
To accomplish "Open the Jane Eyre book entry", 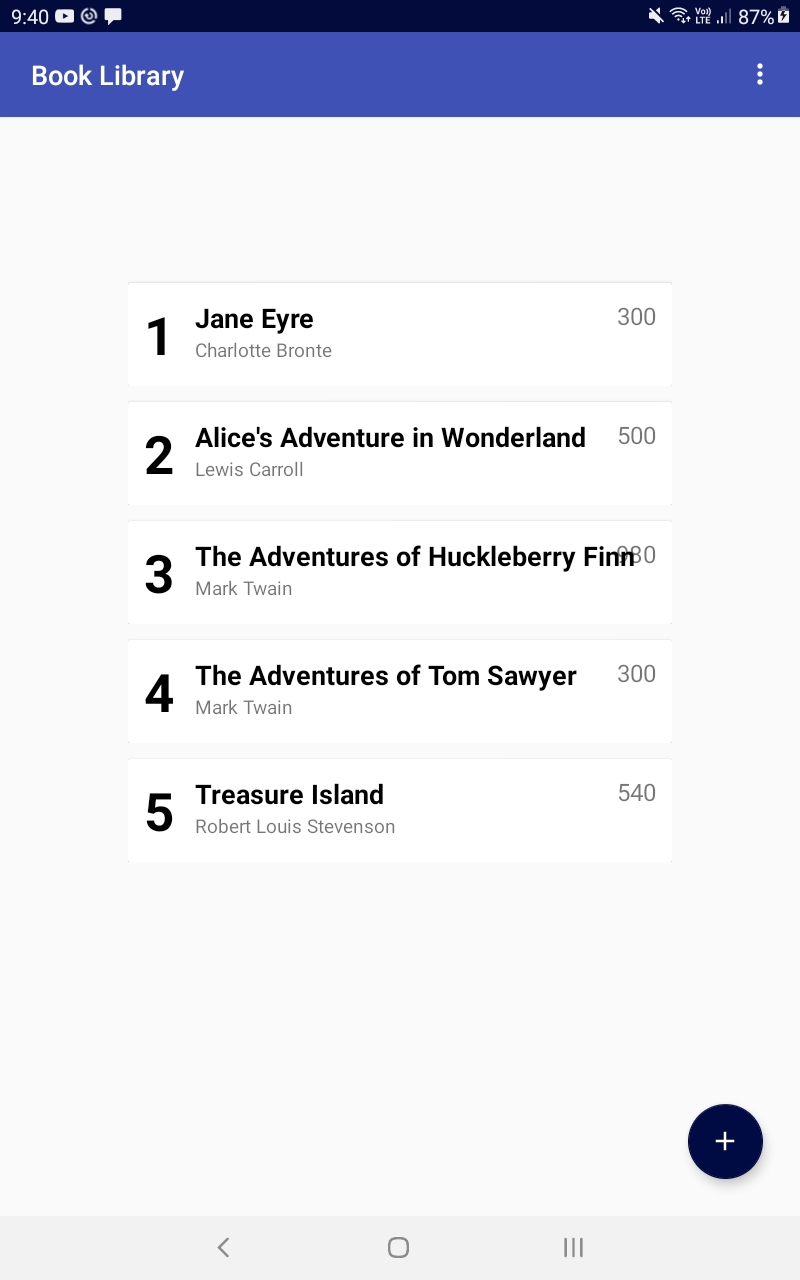I will pos(400,334).
